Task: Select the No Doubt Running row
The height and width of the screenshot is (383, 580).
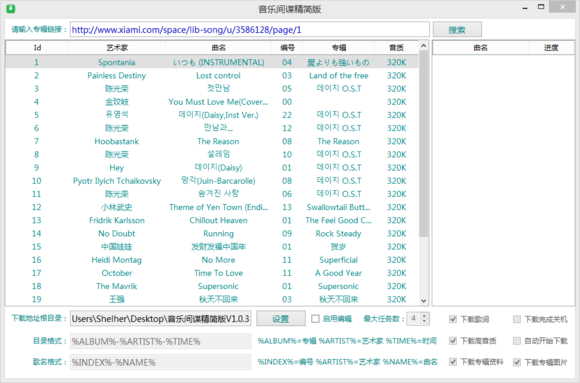Action: (212, 234)
